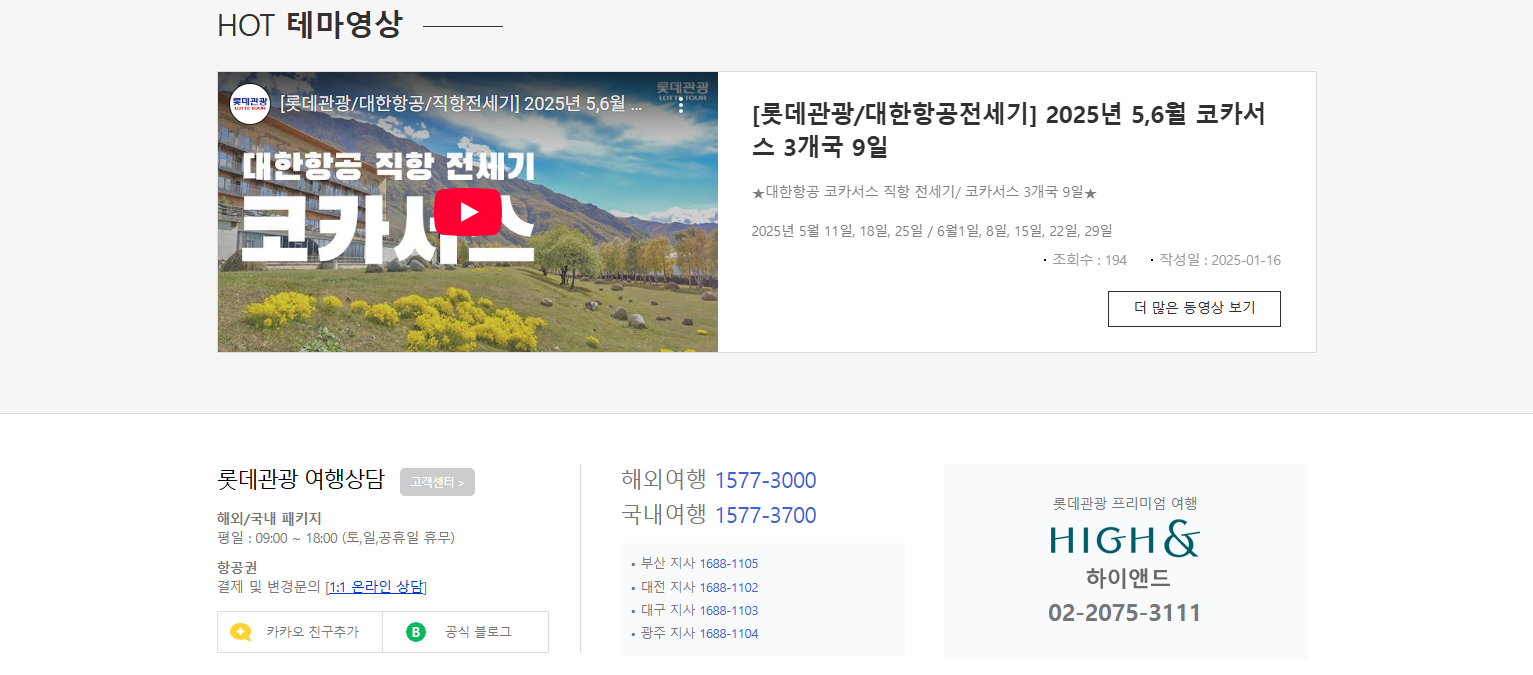Click the 02-2075-3111 하이앤드 phone number
1533x675 pixels.
tap(1125, 613)
